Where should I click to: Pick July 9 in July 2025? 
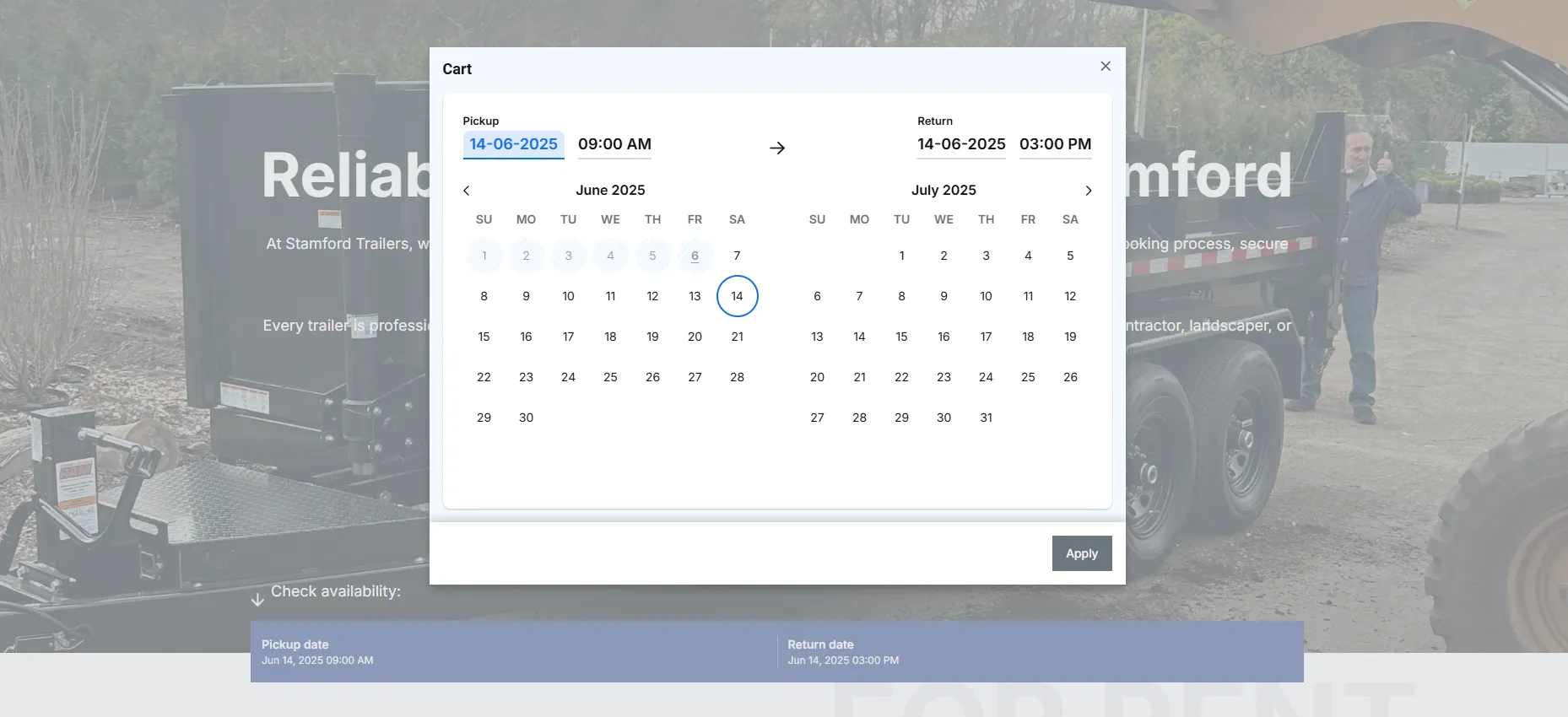(944, 296)
